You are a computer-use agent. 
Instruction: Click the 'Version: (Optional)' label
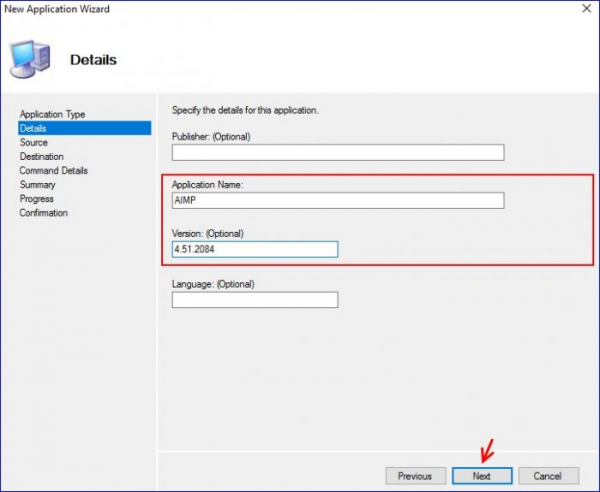pos(207,233)
